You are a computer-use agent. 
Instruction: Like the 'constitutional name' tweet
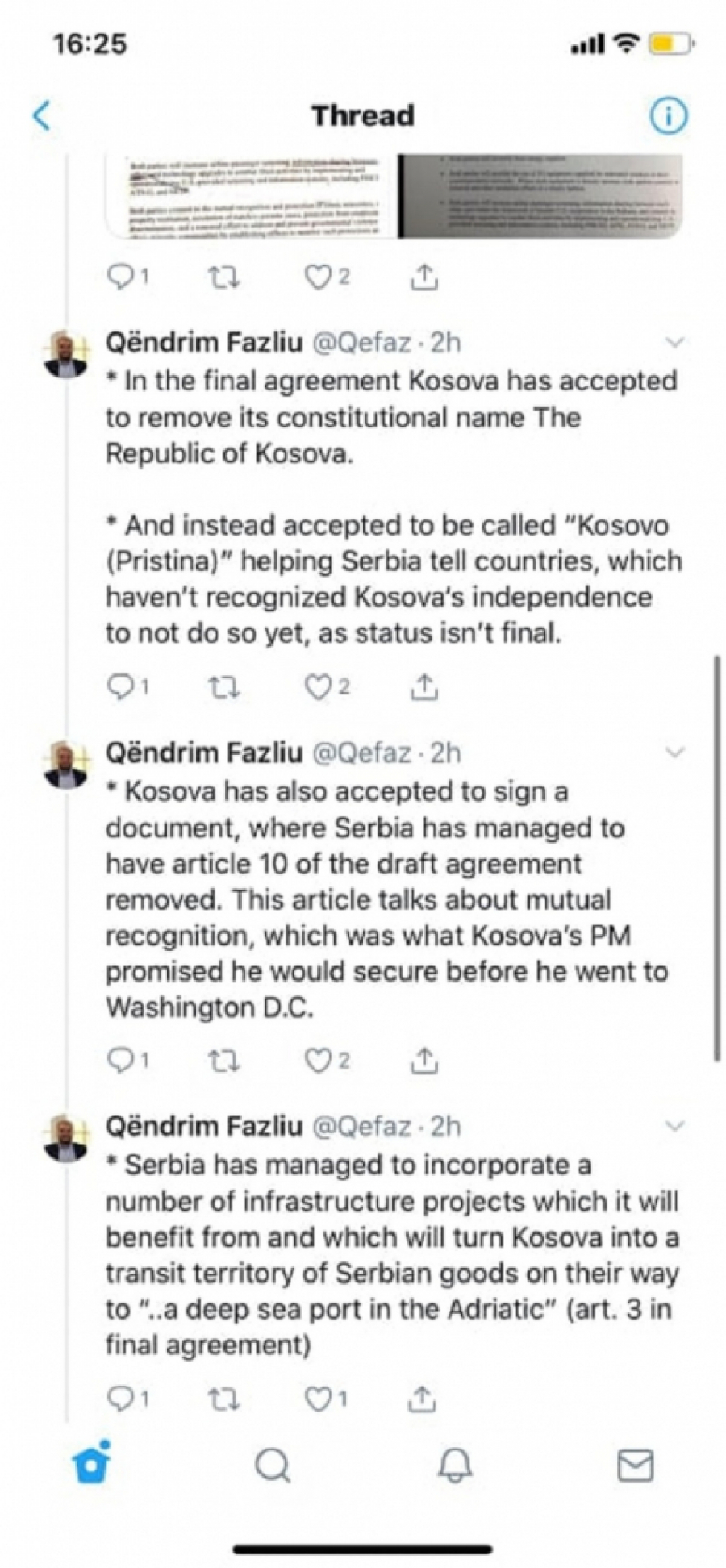pyautogui.click(x=318, y=686)
